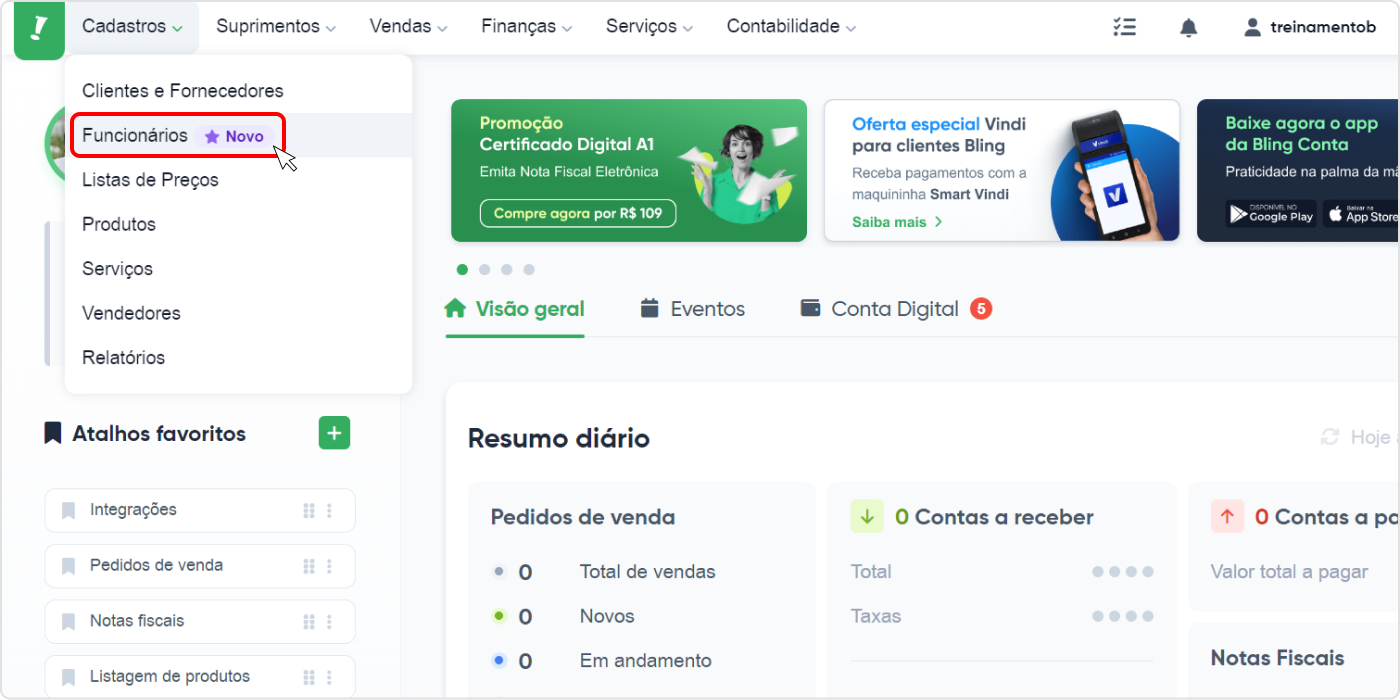Viewport: 1400px width, 700px height.
Task: Open the three-dot menu on Pedidos de venda shortcut
Action: click(329, 566)
